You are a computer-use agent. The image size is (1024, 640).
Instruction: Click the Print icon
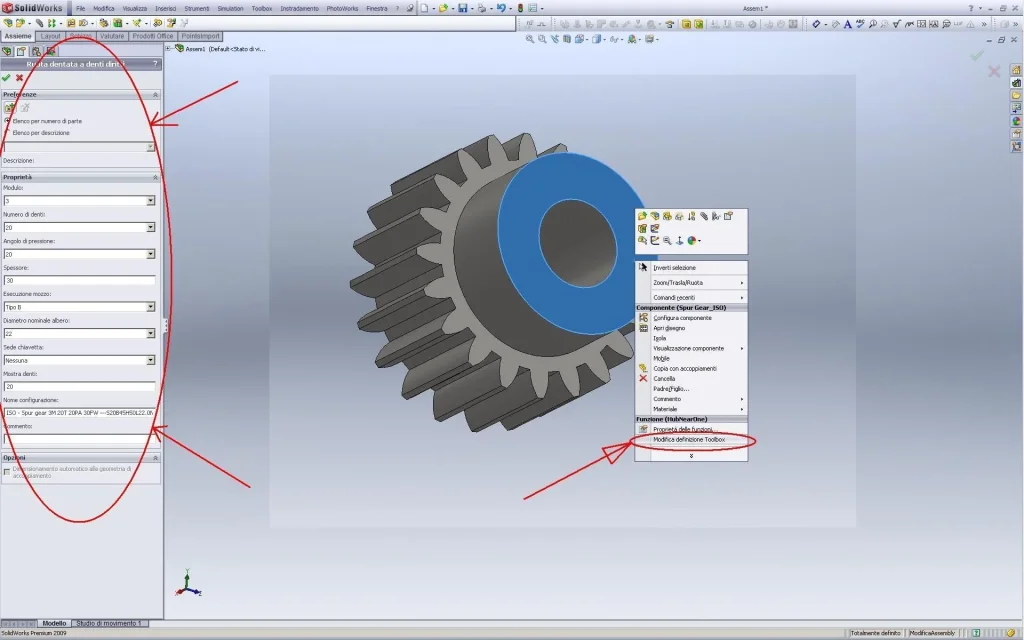481,8
